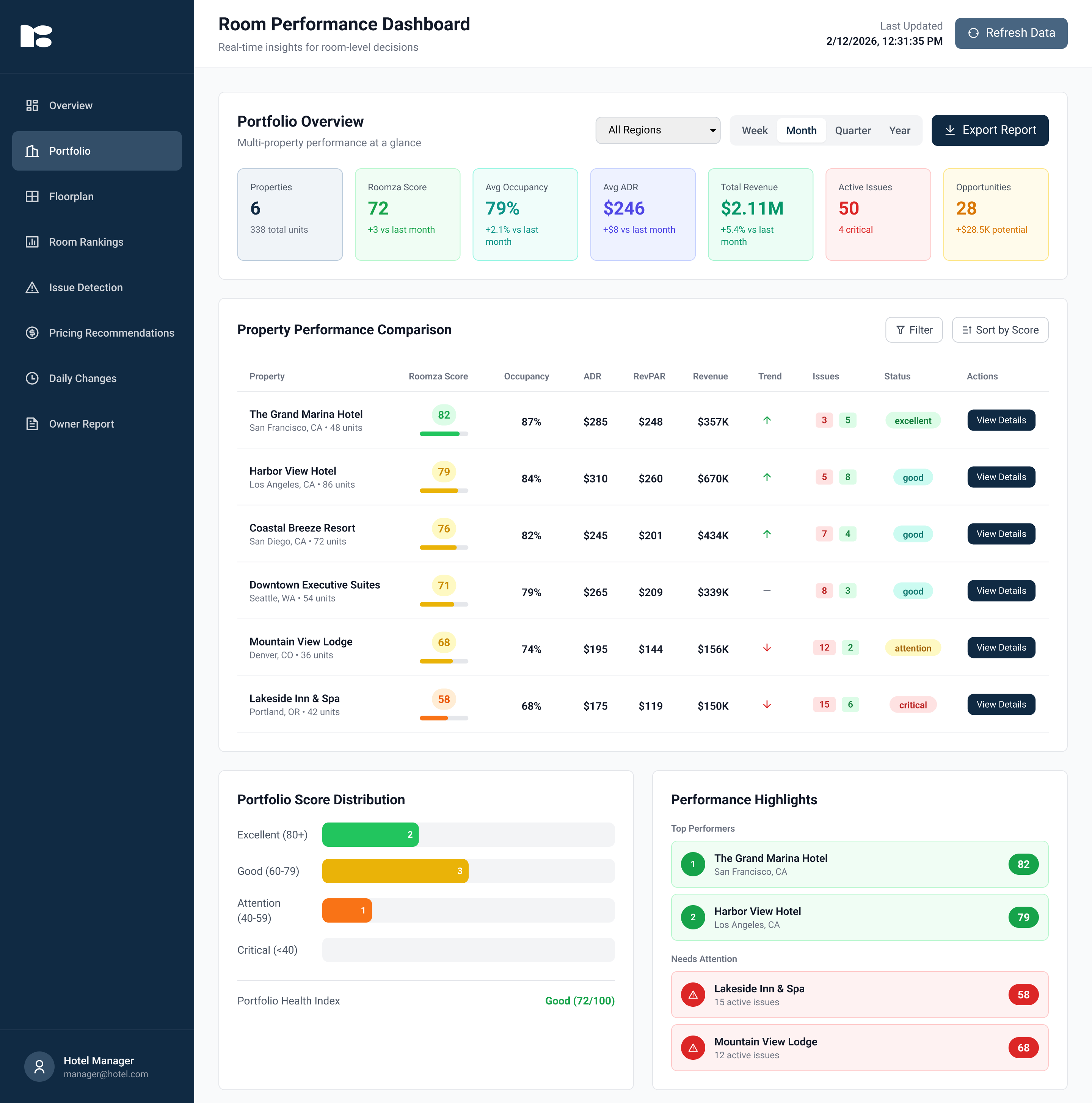The image size is (1092, 1103).
Task: Open the Issue Detection panel
Action: click(x=86, y=287)
